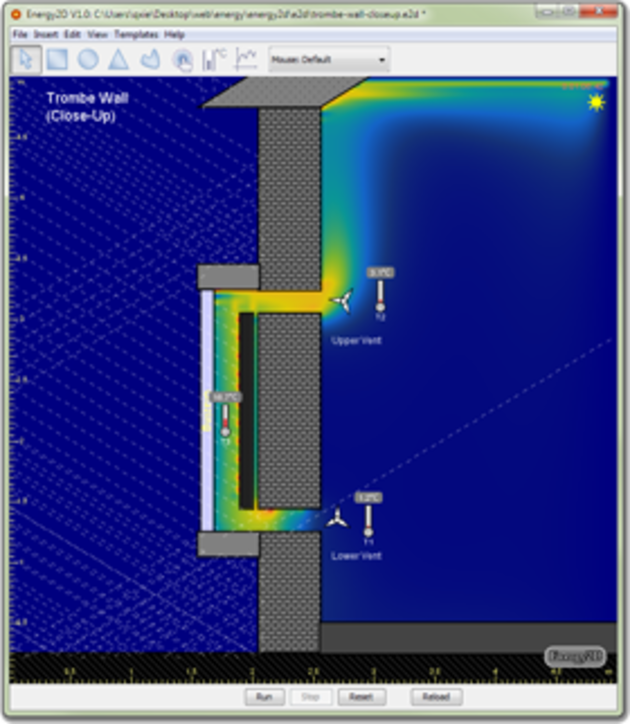Open the graph toolbar icon
The width and height of the screenshot is (630, 724).
click(x=245, y=60)
